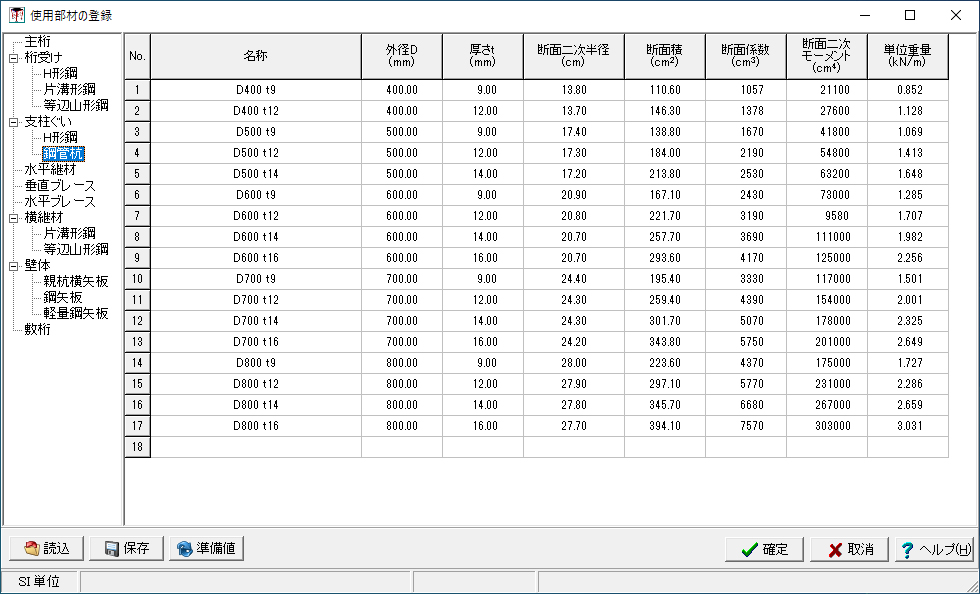Select 鋼矢板 tree item
This screenshot has width=980, height=594.
click(x=62, y=297)
